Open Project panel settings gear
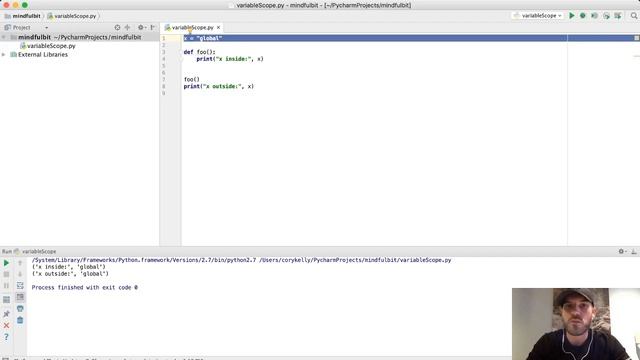 (x=141, y=27)
